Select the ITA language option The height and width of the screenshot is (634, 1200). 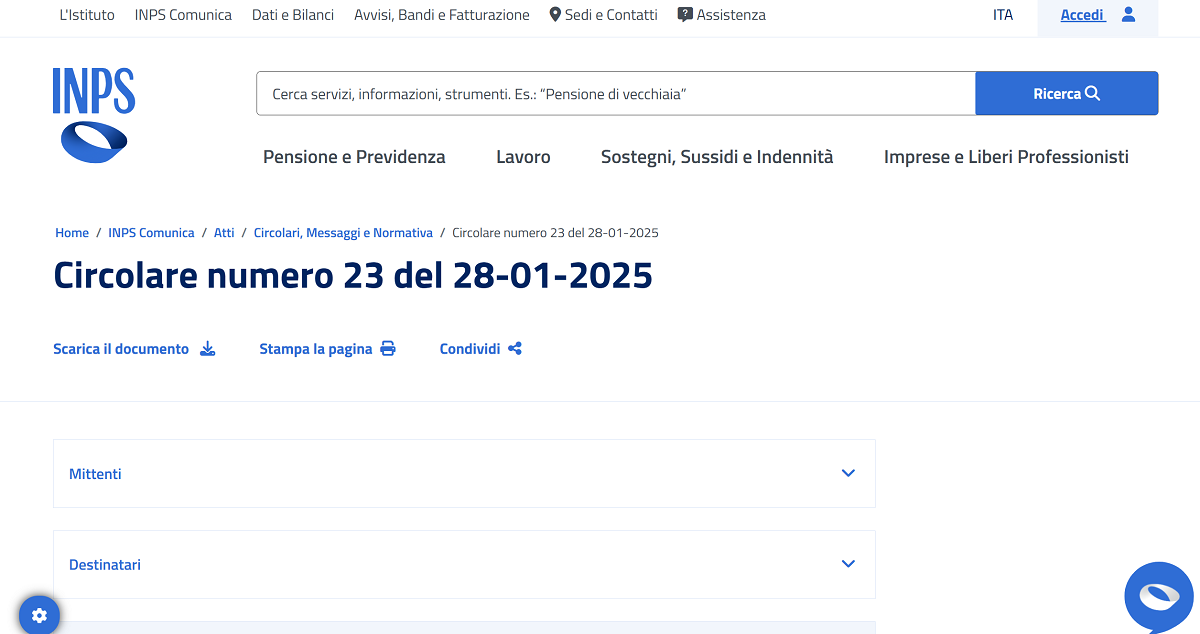pos(1003,14)
